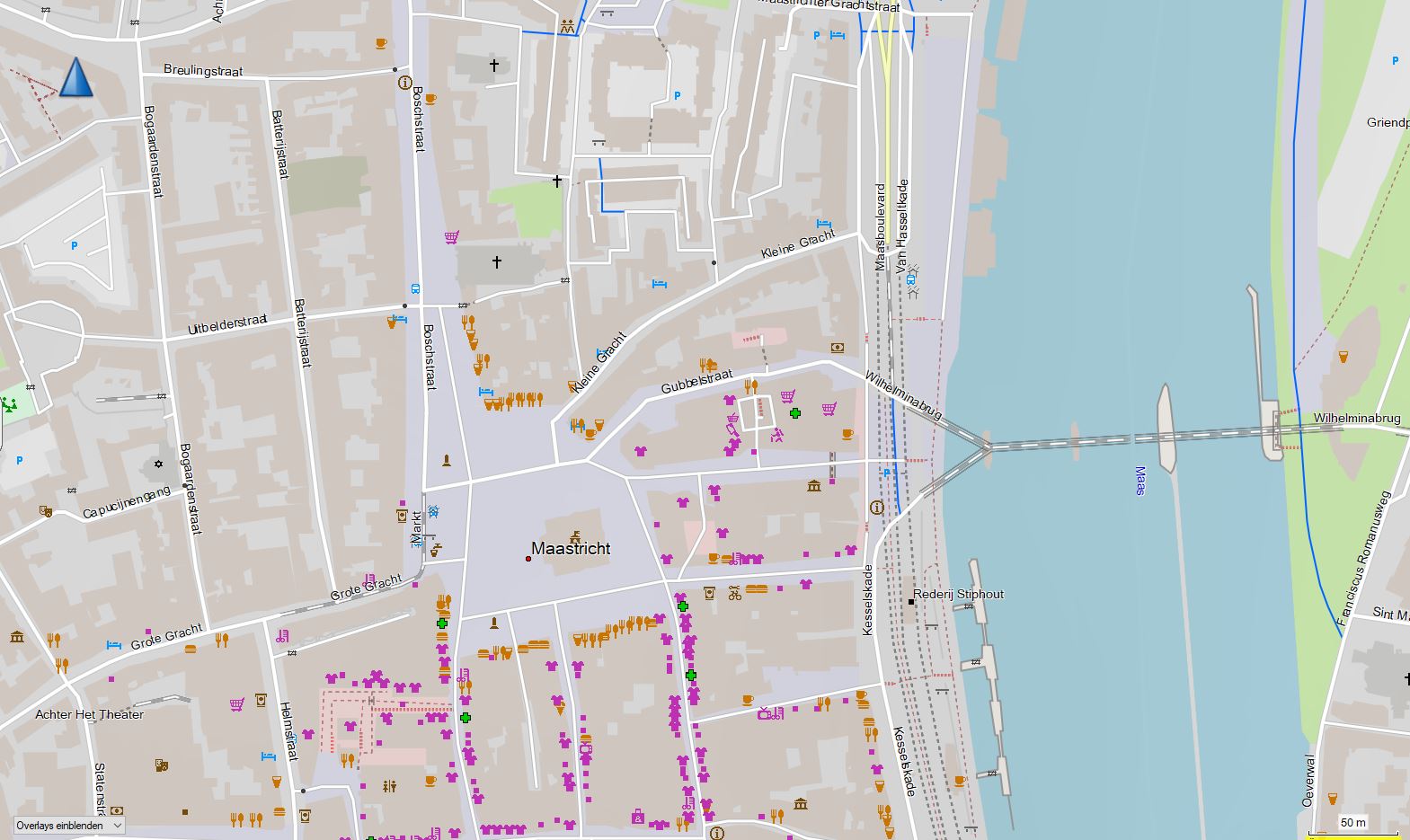Click the Wilhelminabrug label east of the river
1410x840 pixels.
(x=1356, y=419)
